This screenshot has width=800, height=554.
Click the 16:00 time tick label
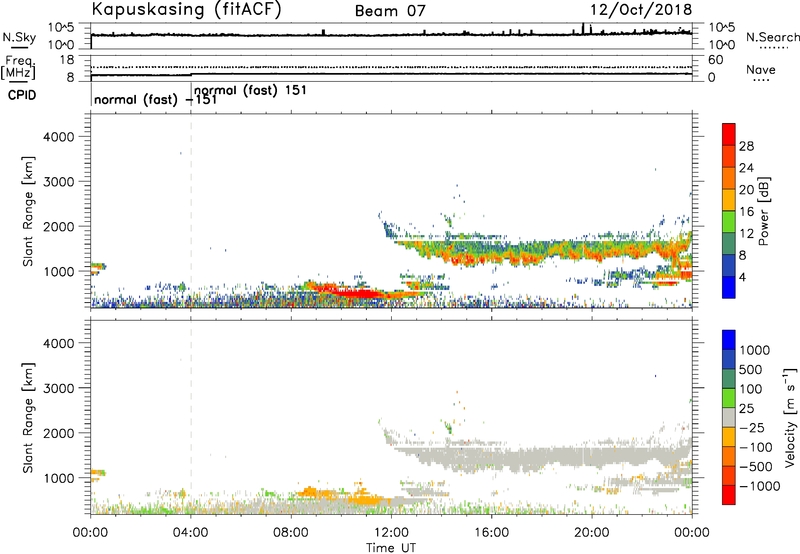point(491,533)
